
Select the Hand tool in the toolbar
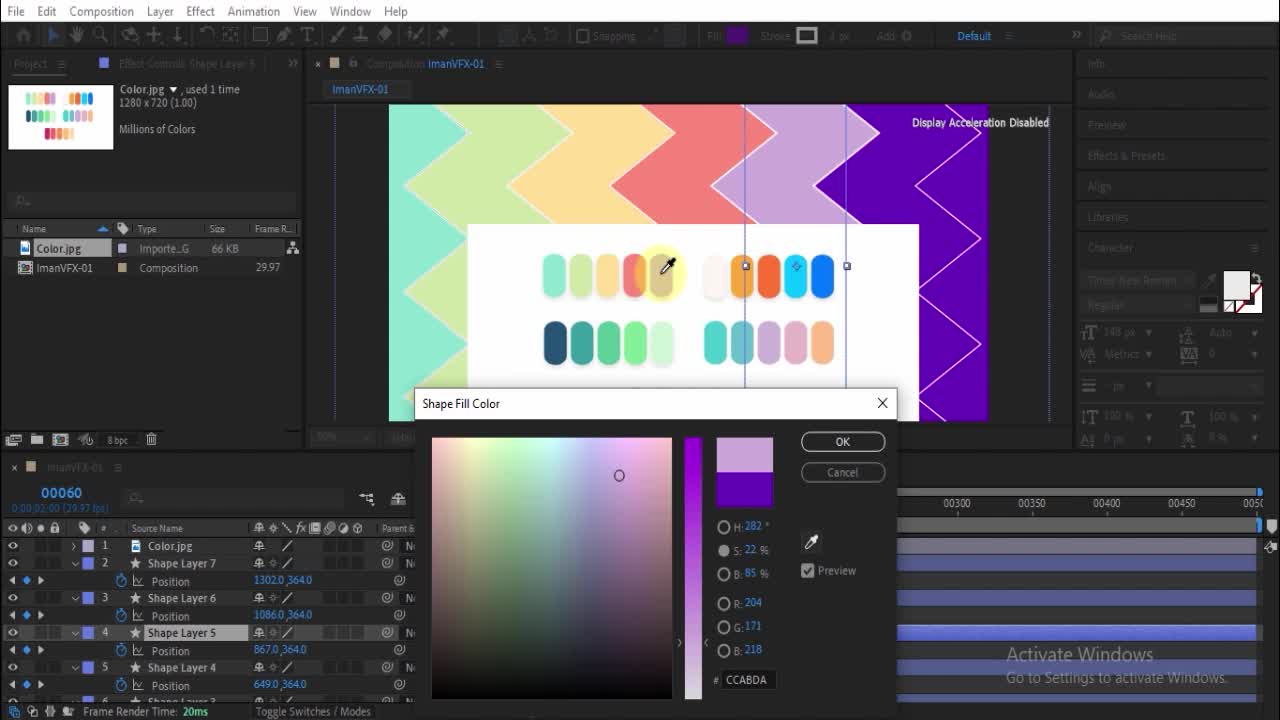pyautogui.click(x=76, y=35)
